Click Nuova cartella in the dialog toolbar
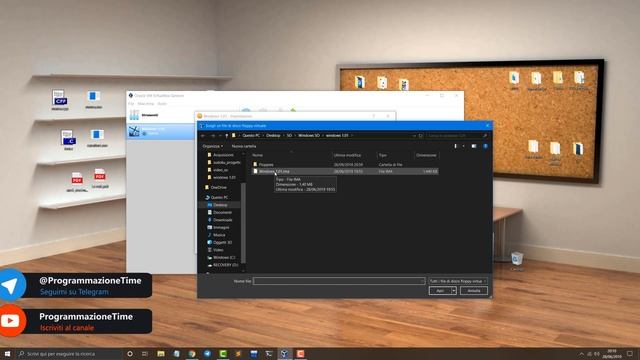The width and height of the screenshot is (640, 360). click(244, 146)
